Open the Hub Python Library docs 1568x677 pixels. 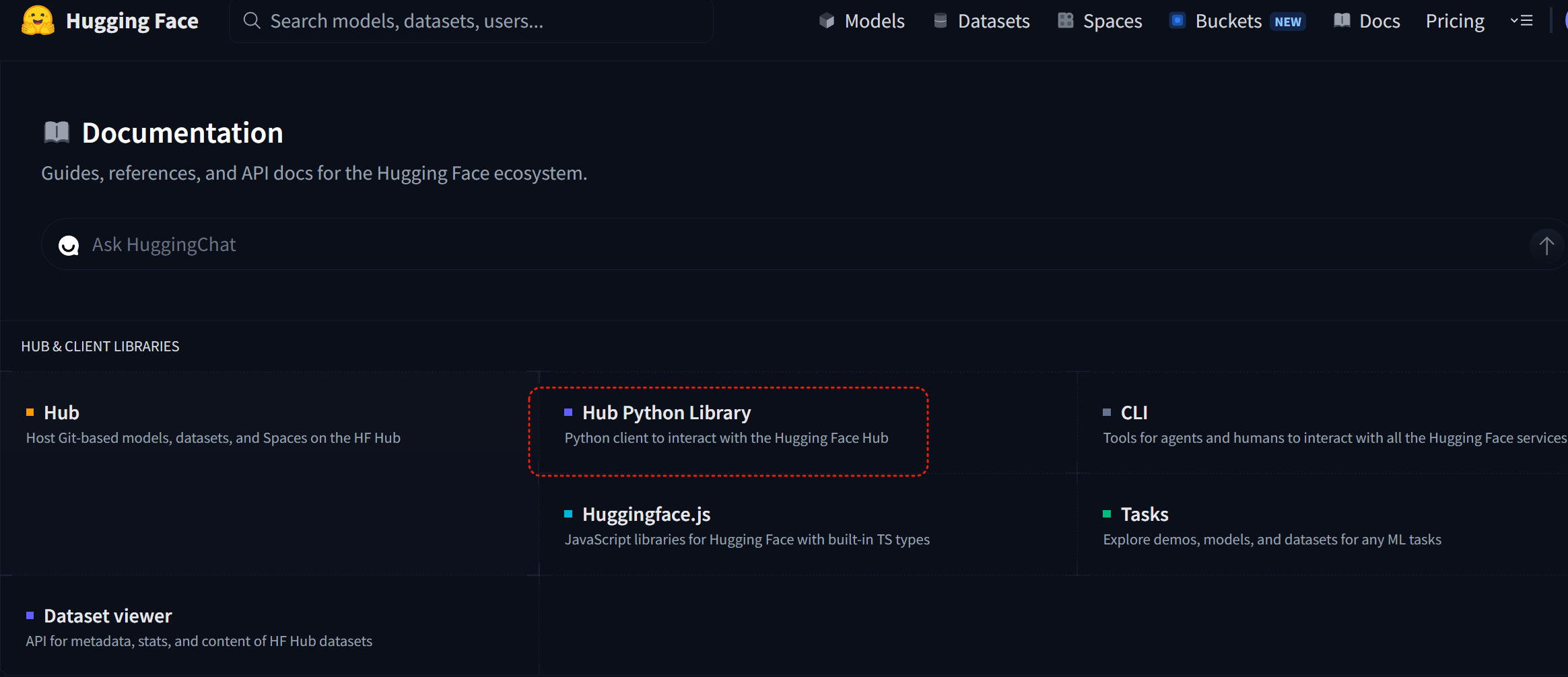click(667, 413)
